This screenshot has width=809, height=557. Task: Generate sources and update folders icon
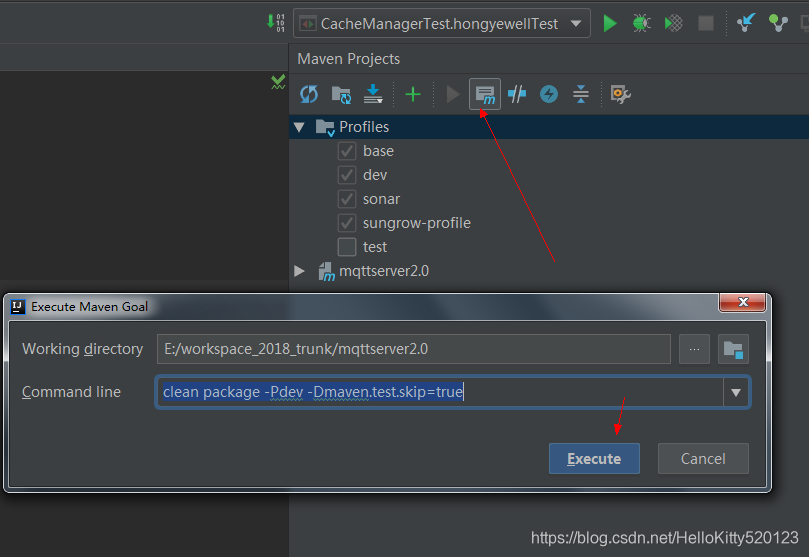(341, 94)
